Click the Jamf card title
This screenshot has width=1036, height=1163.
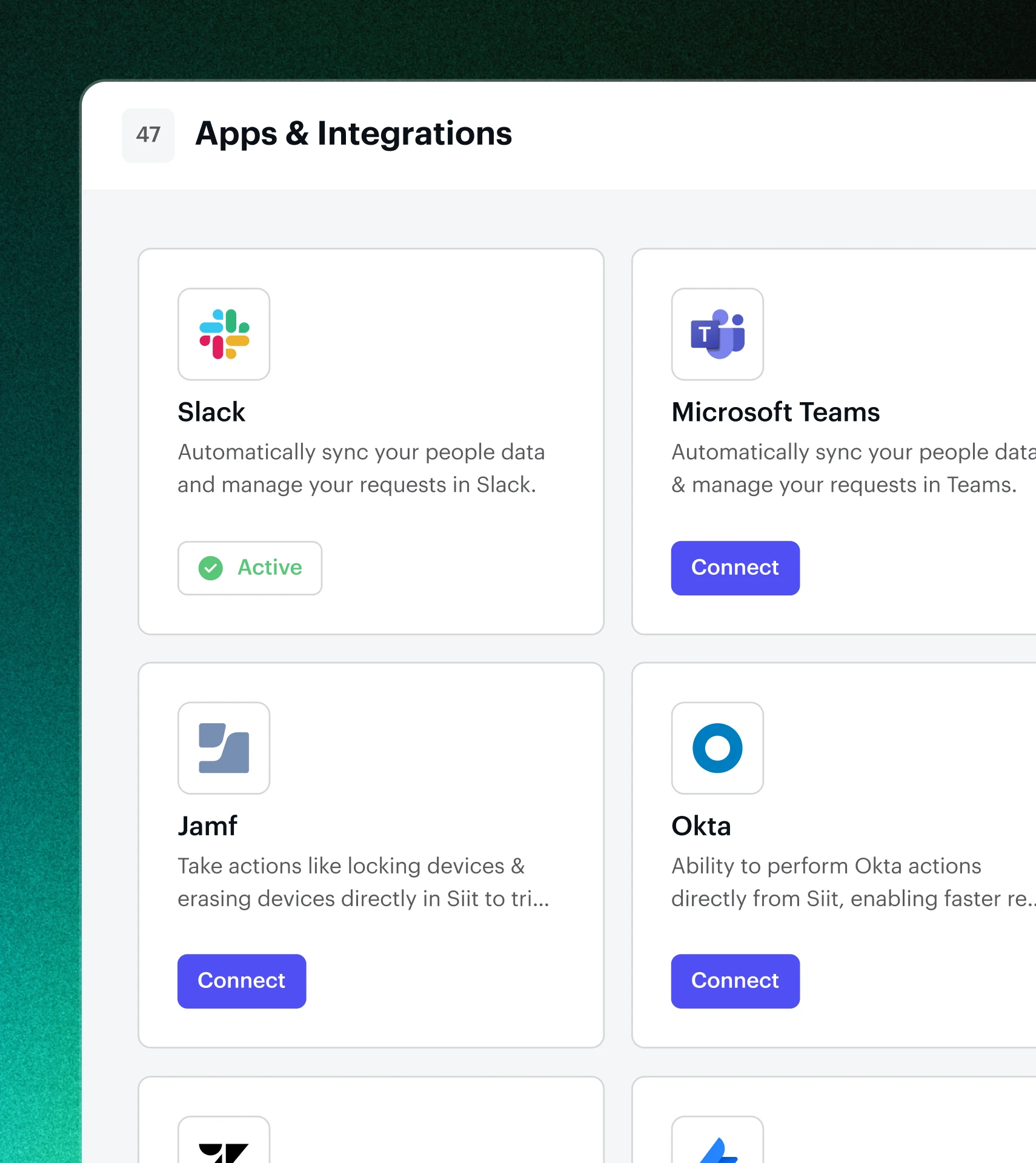[x=207, y=826]
